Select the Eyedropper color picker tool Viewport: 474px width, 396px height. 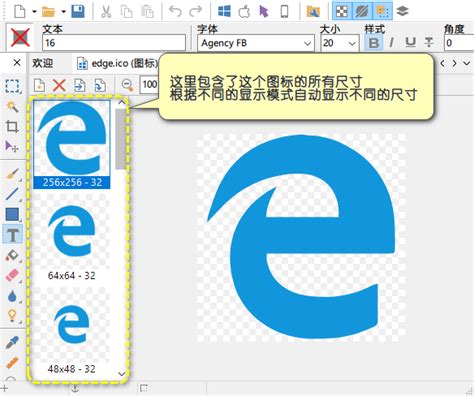tap(12, 343)
